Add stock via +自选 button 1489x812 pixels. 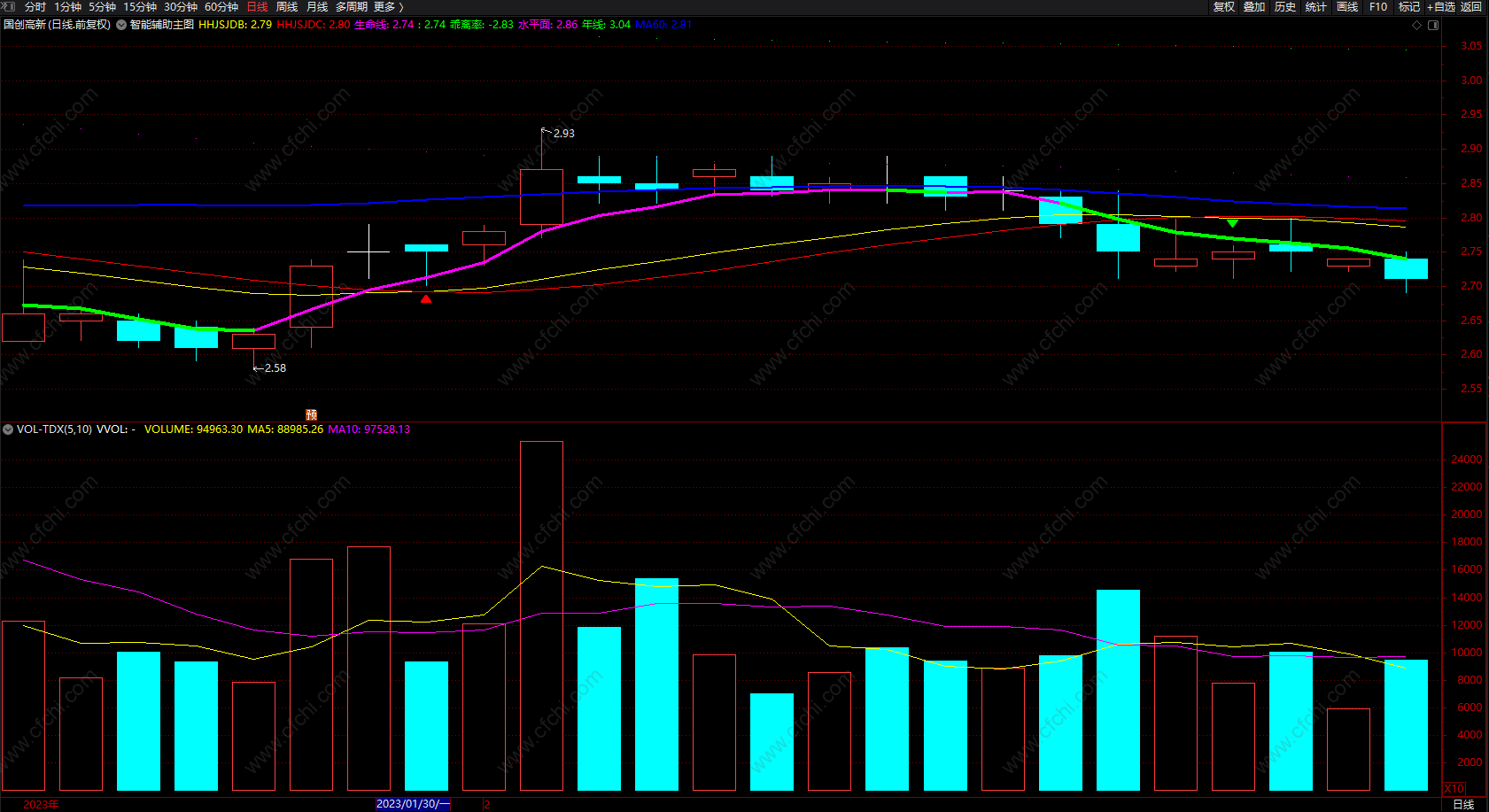click(1441, 7)
